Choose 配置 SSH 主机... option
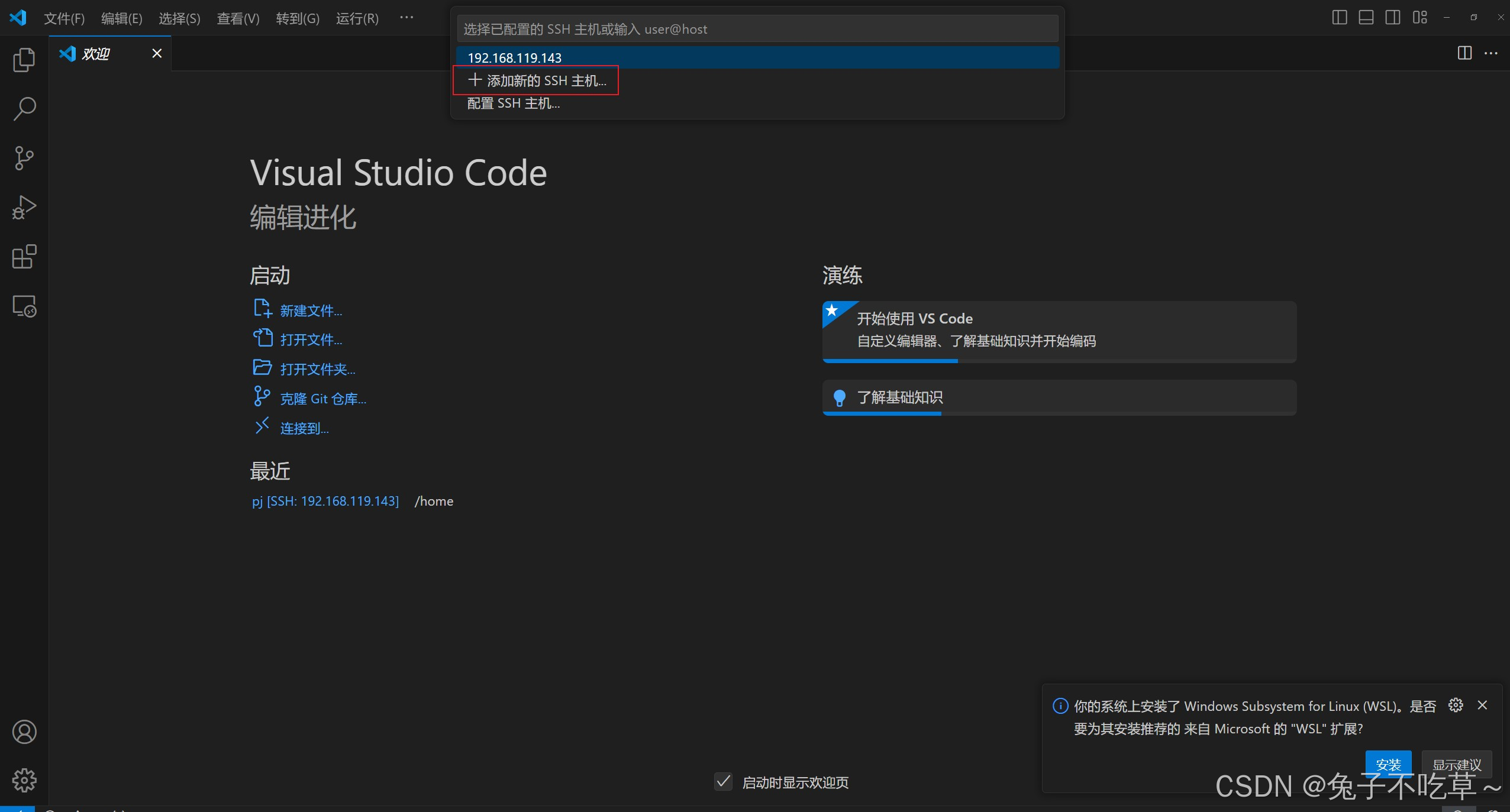The height and width of the screenshot is (812, 1510). click(757, 103)
